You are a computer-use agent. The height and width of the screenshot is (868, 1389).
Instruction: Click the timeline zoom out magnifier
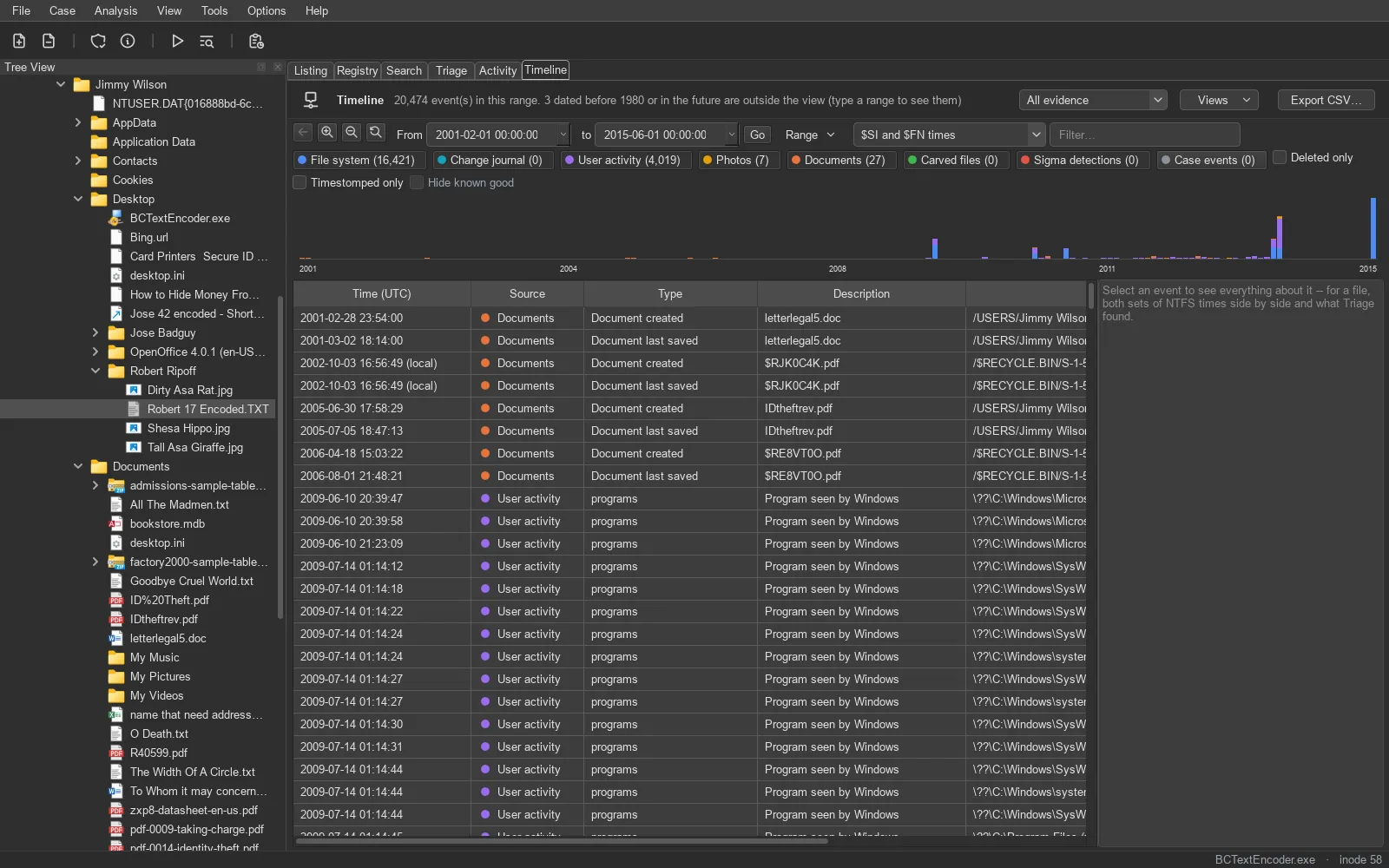pos(352,132)
